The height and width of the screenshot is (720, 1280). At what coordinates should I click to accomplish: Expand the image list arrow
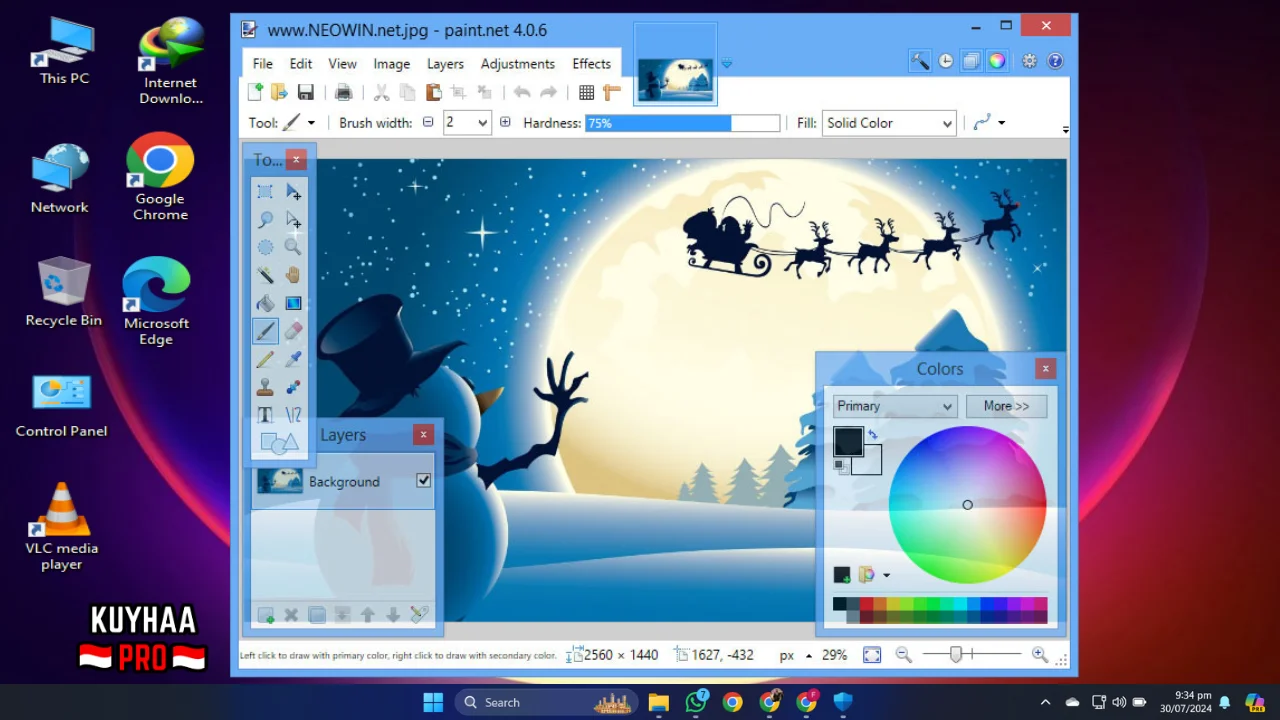pyautogui.click(x=727, y=64)
